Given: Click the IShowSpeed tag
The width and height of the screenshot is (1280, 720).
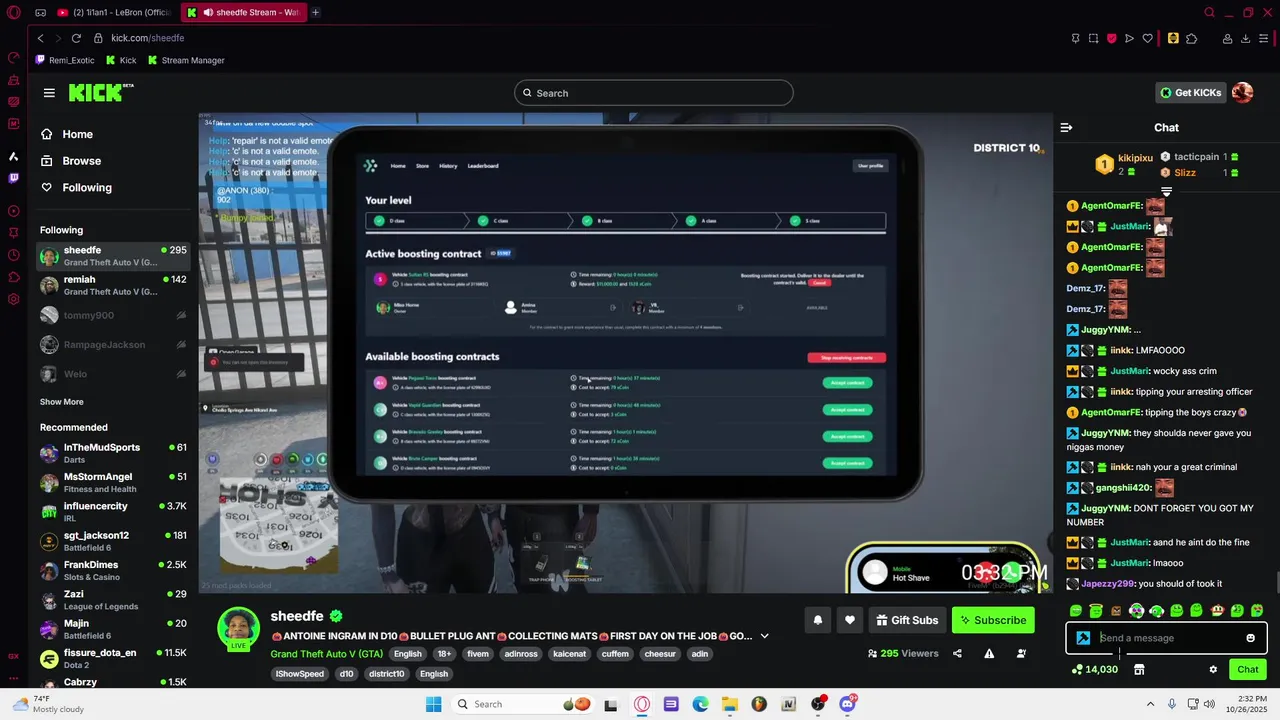Looking at the screenshot, I should (300, 674).
